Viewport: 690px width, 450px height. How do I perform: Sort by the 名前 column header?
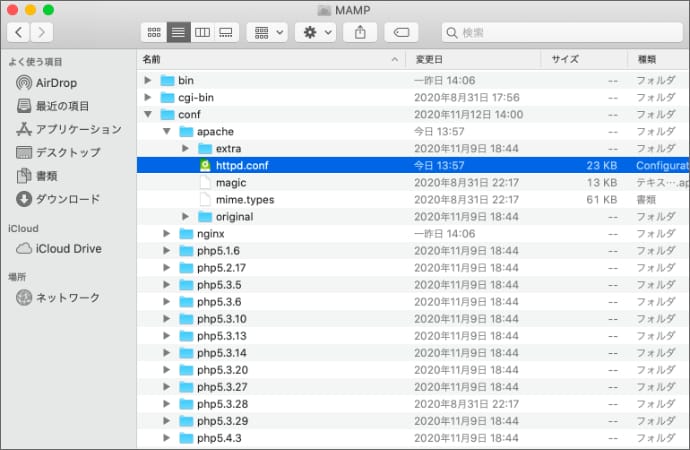(x=270, y=59)
